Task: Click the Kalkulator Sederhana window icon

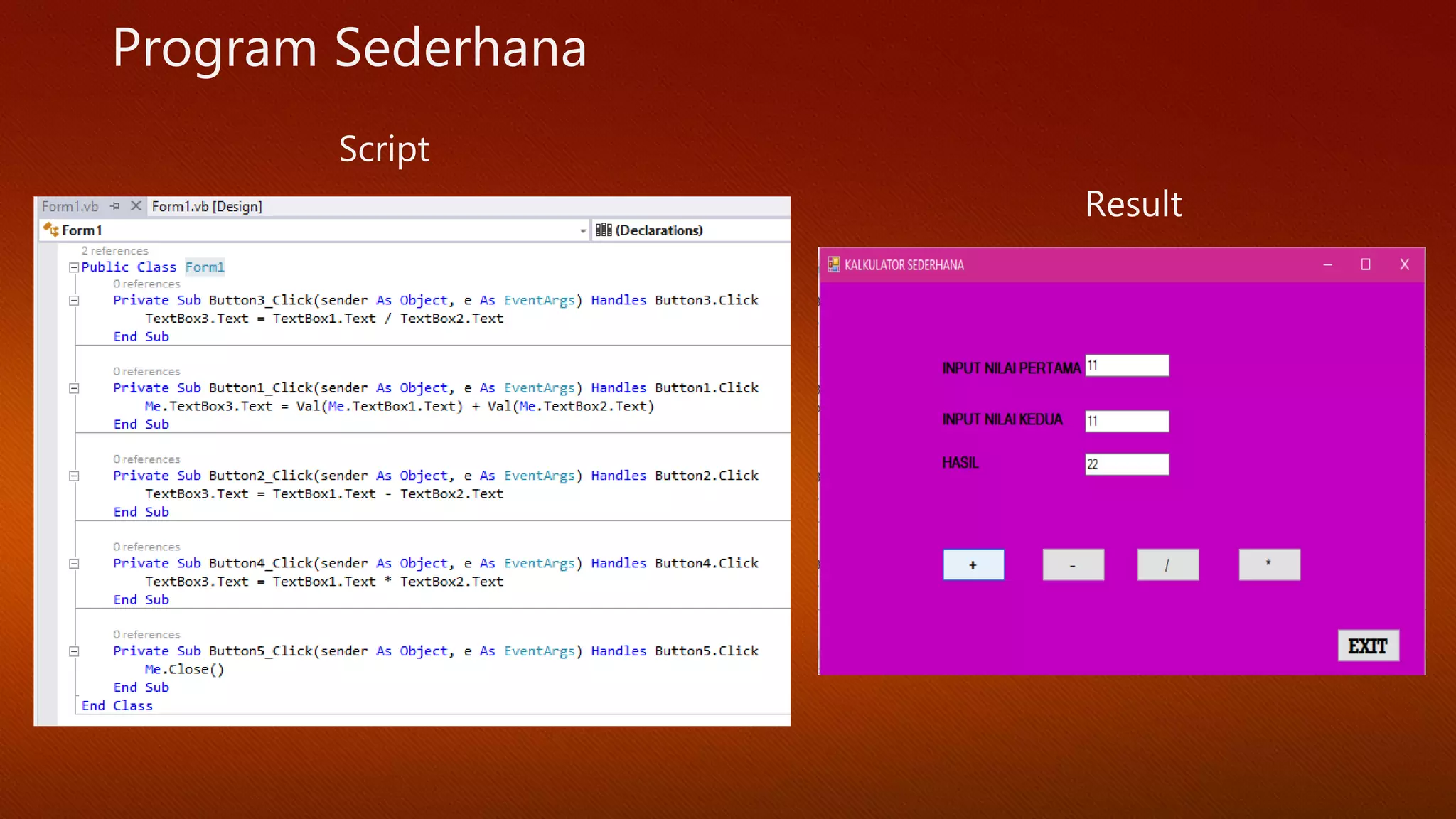Action: click(833, 264)
